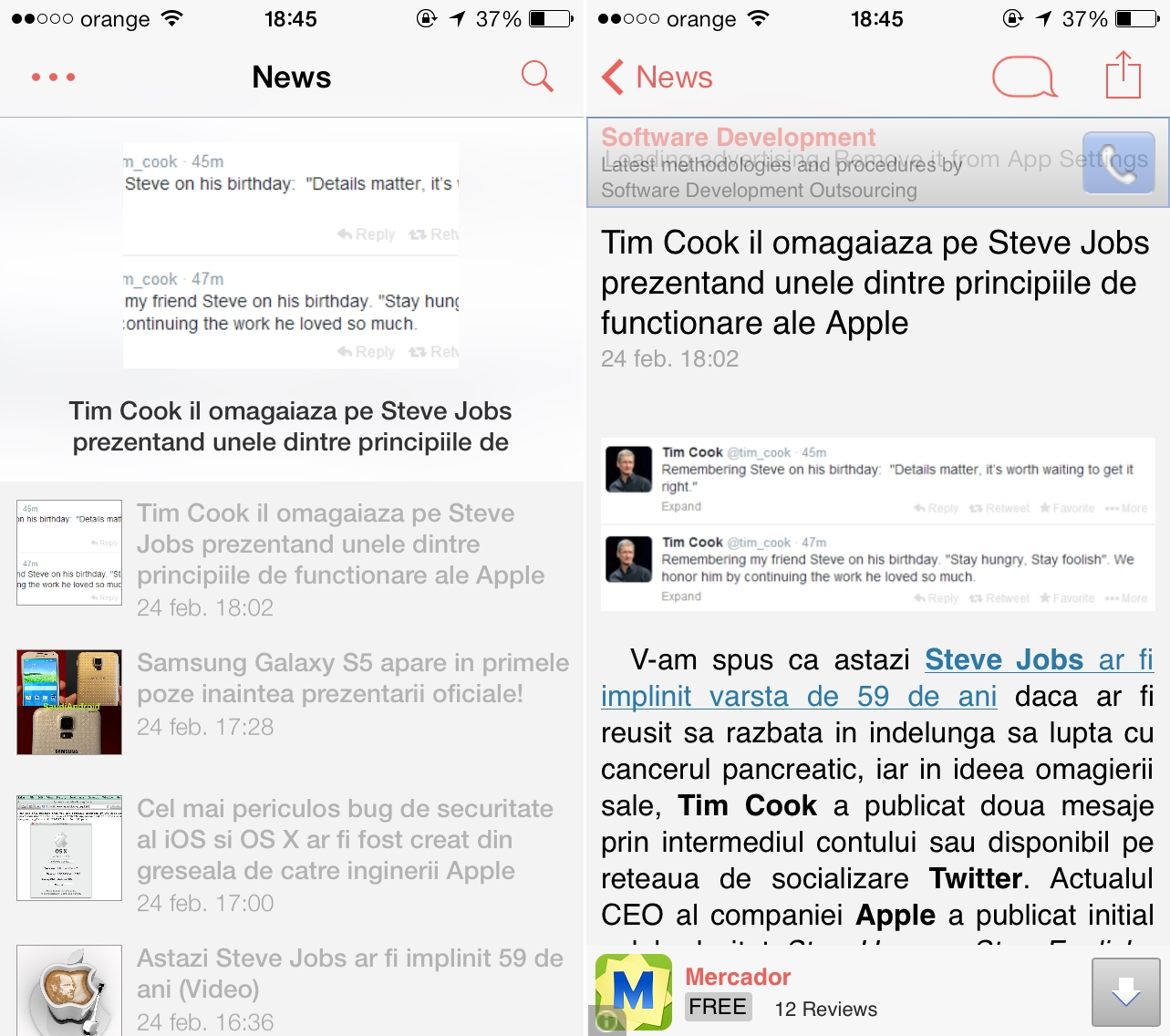Tap the phone call icon in ad banner

point(1119,162)
